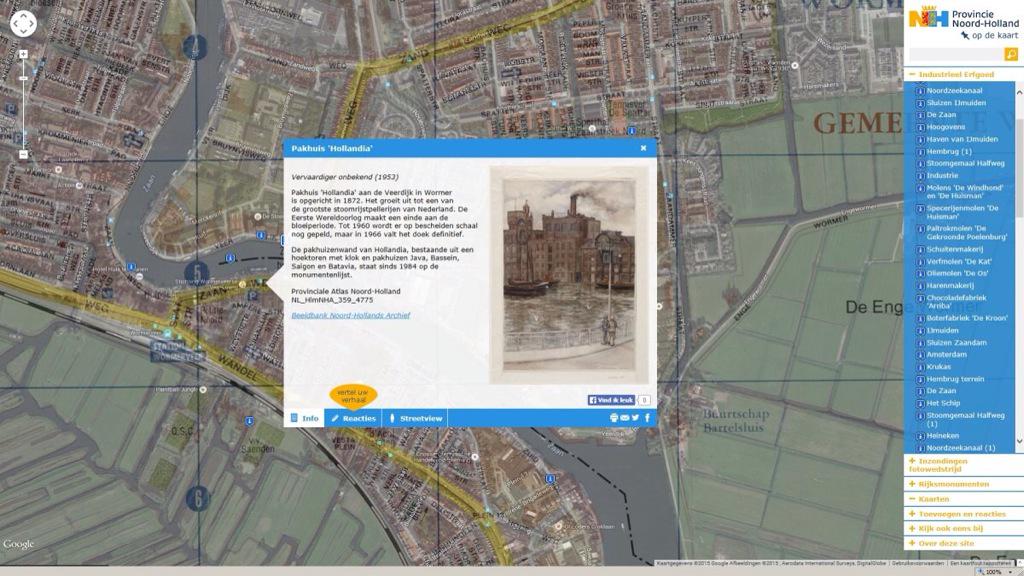
Task: Share on Twitter via bird icon
Action: pos(635,418)
